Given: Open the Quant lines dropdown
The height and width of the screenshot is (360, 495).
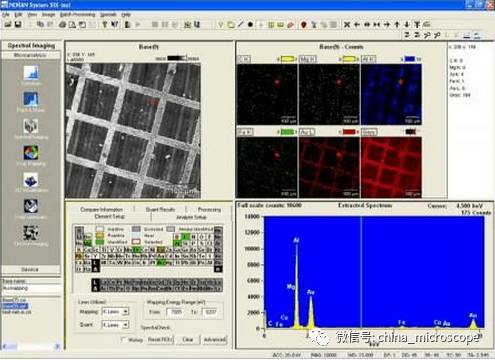Looking at the screenshot, I should [x=115, y=324].
